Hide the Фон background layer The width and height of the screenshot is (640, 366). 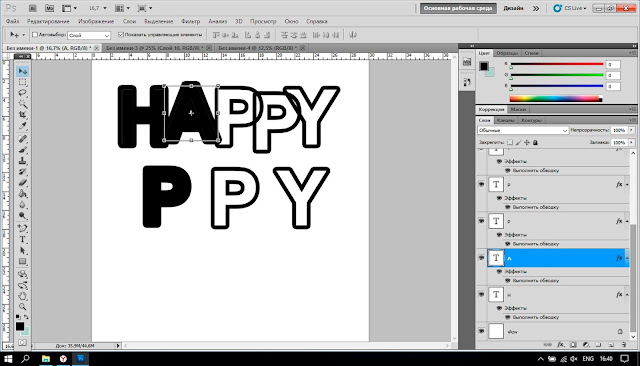pos(482,331)
